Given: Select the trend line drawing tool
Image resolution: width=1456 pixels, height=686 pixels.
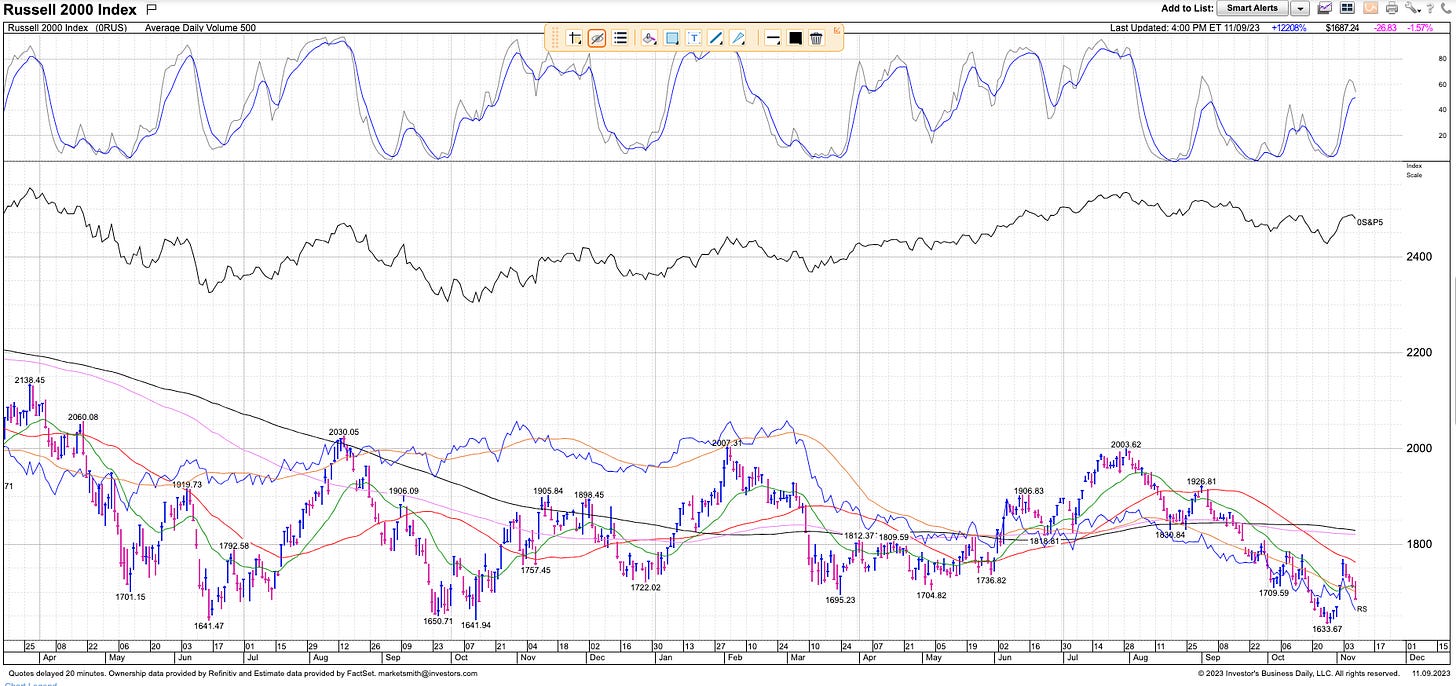Looking at the screenshot, I should click(x=716, y=38).
